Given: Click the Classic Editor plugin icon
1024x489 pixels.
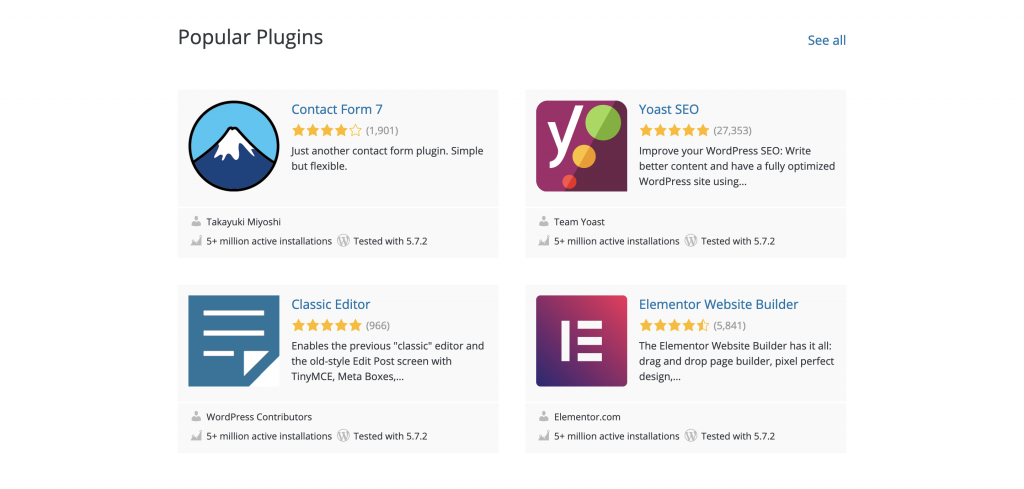Looking at the screenshot, I should tap(234, 341).
